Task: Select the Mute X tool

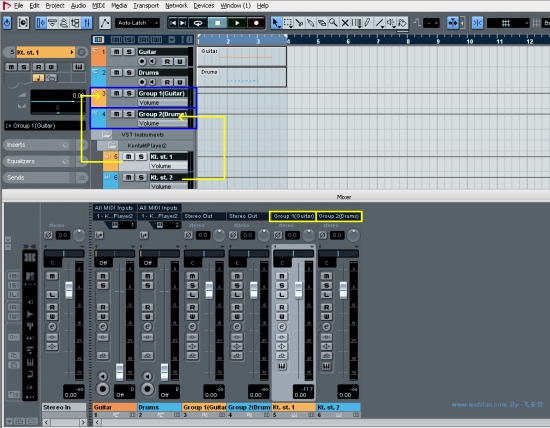Action: click(345, 23)
